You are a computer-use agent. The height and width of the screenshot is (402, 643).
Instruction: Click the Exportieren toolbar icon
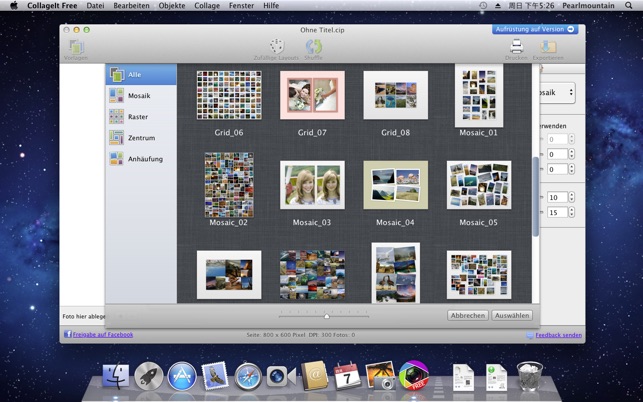pyautogui.click(x=548, y=46)
